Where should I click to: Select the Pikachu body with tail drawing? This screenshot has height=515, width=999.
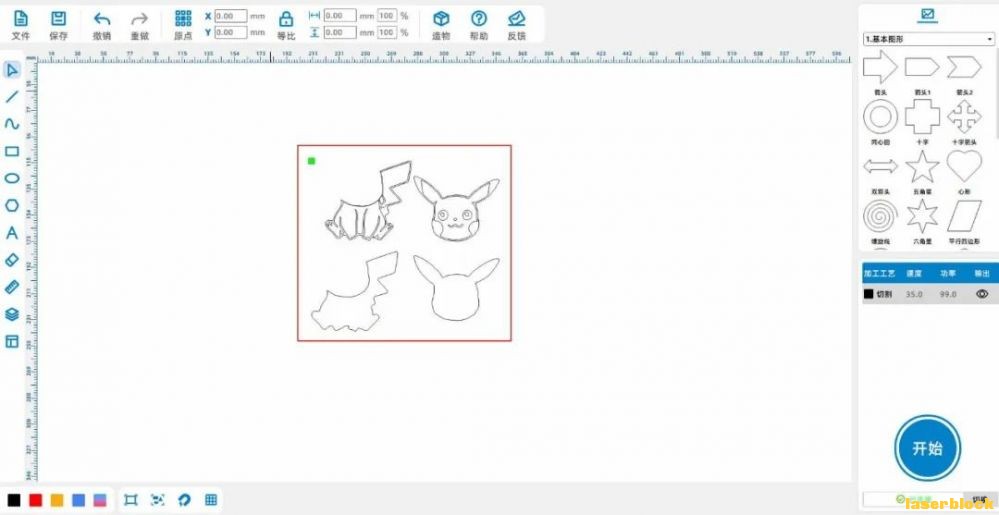pyautogui.click(x=368, y=201)
